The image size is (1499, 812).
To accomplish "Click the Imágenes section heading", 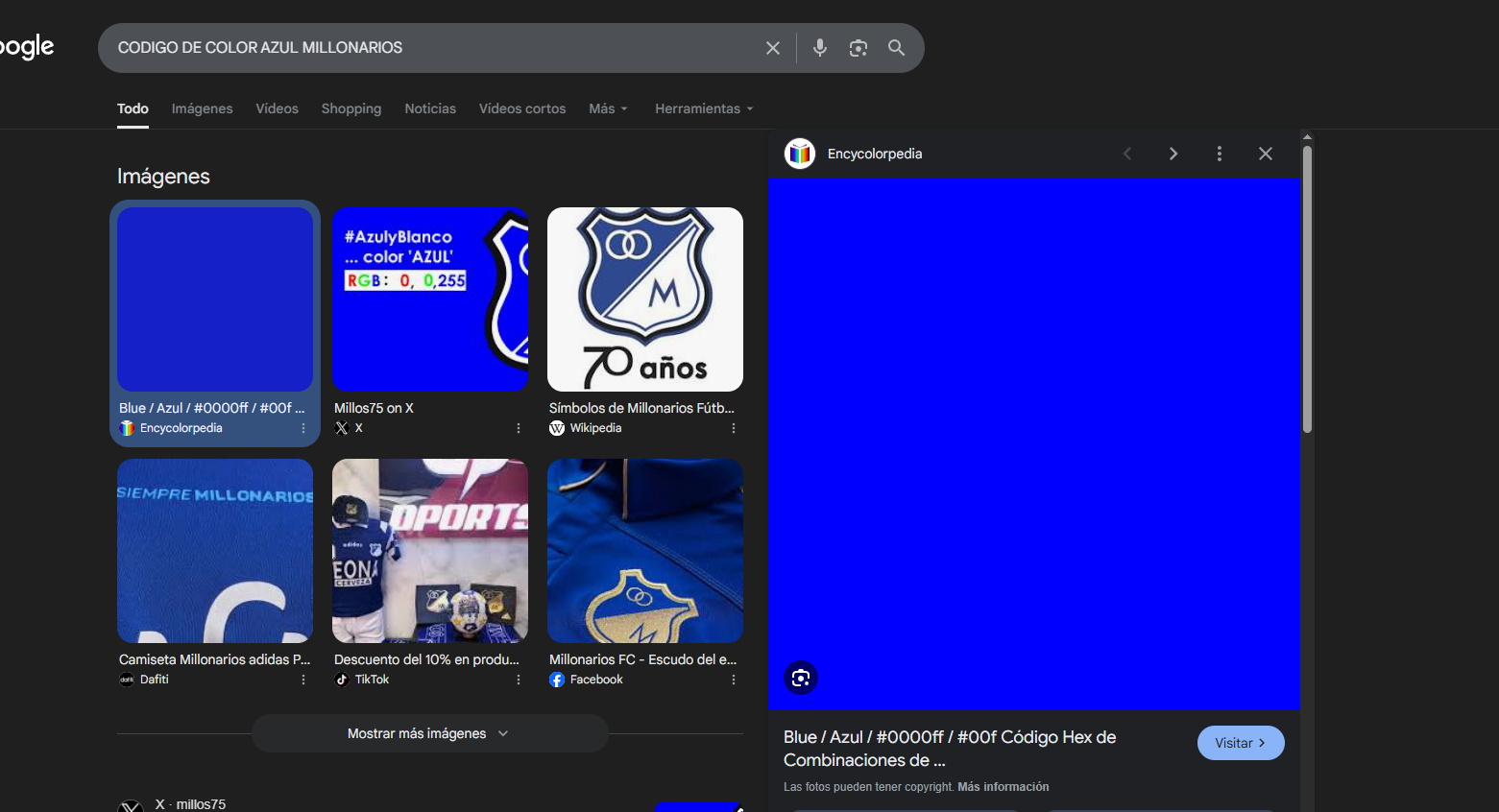I will 163,177.
